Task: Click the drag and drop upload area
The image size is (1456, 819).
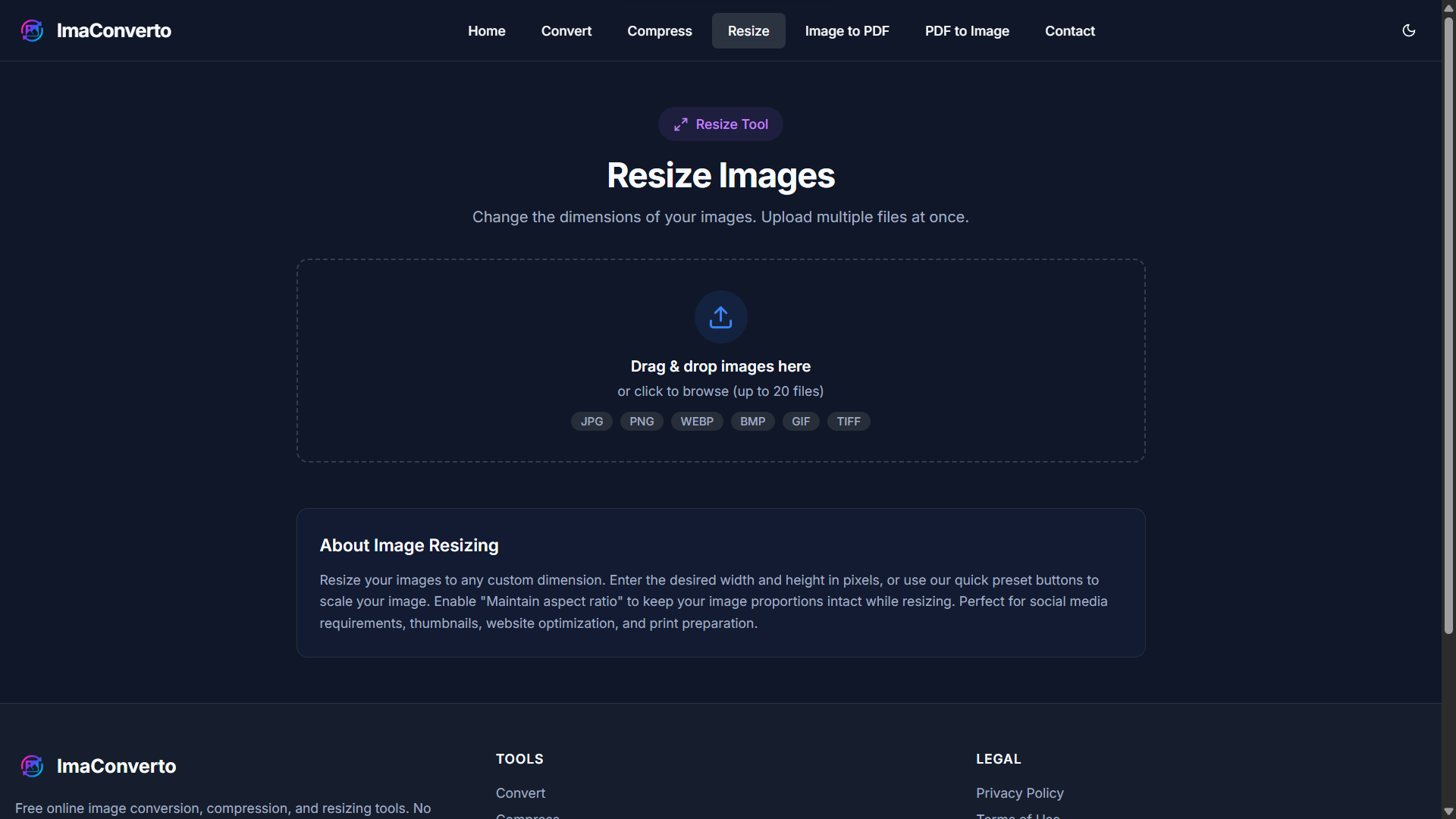Action: point(720,361)
